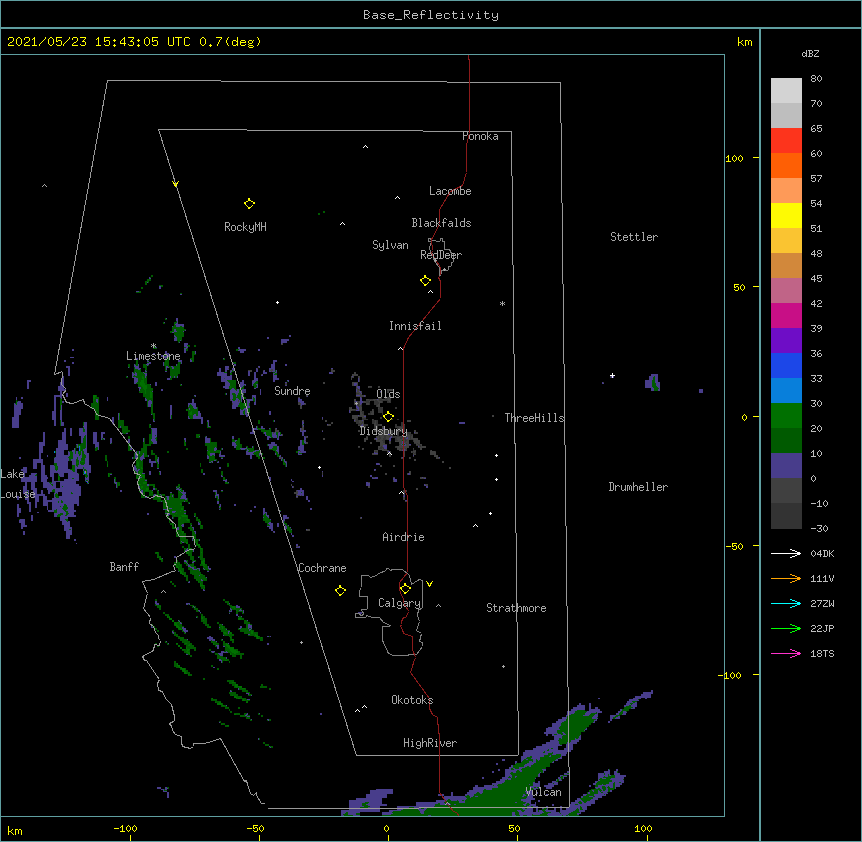Click the yellow diamond marker south of RedDeer
Viewport: 862px width, 842px height.
426,281
